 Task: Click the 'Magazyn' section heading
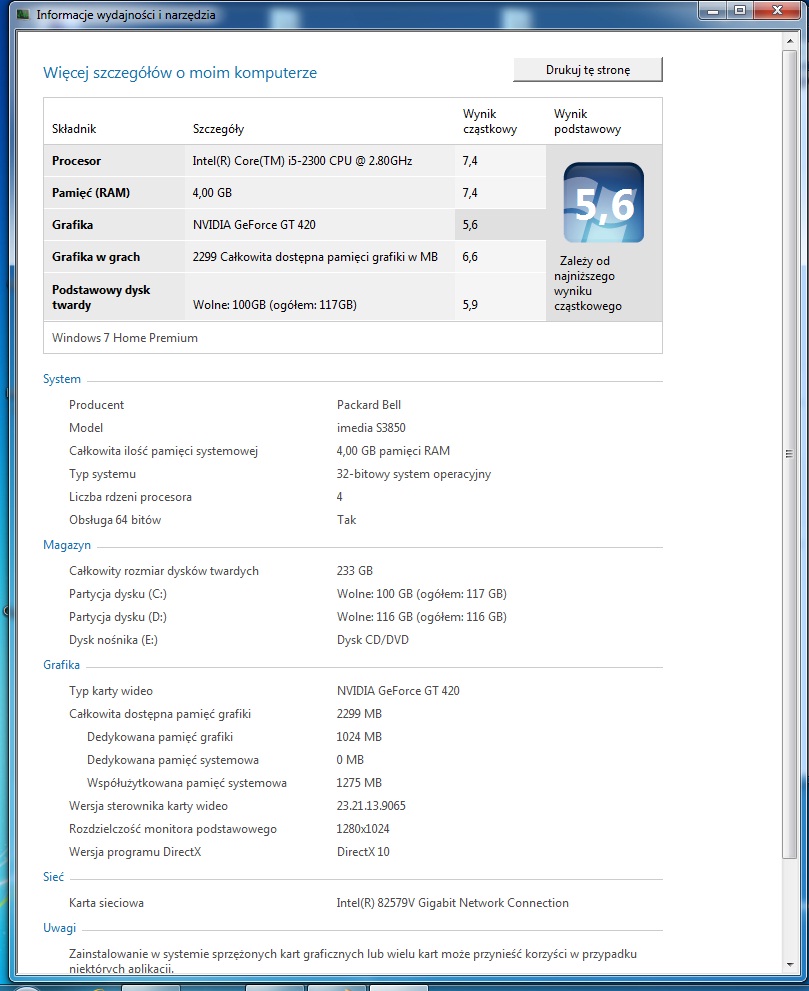pyautogui.click(x=67, y=545)
